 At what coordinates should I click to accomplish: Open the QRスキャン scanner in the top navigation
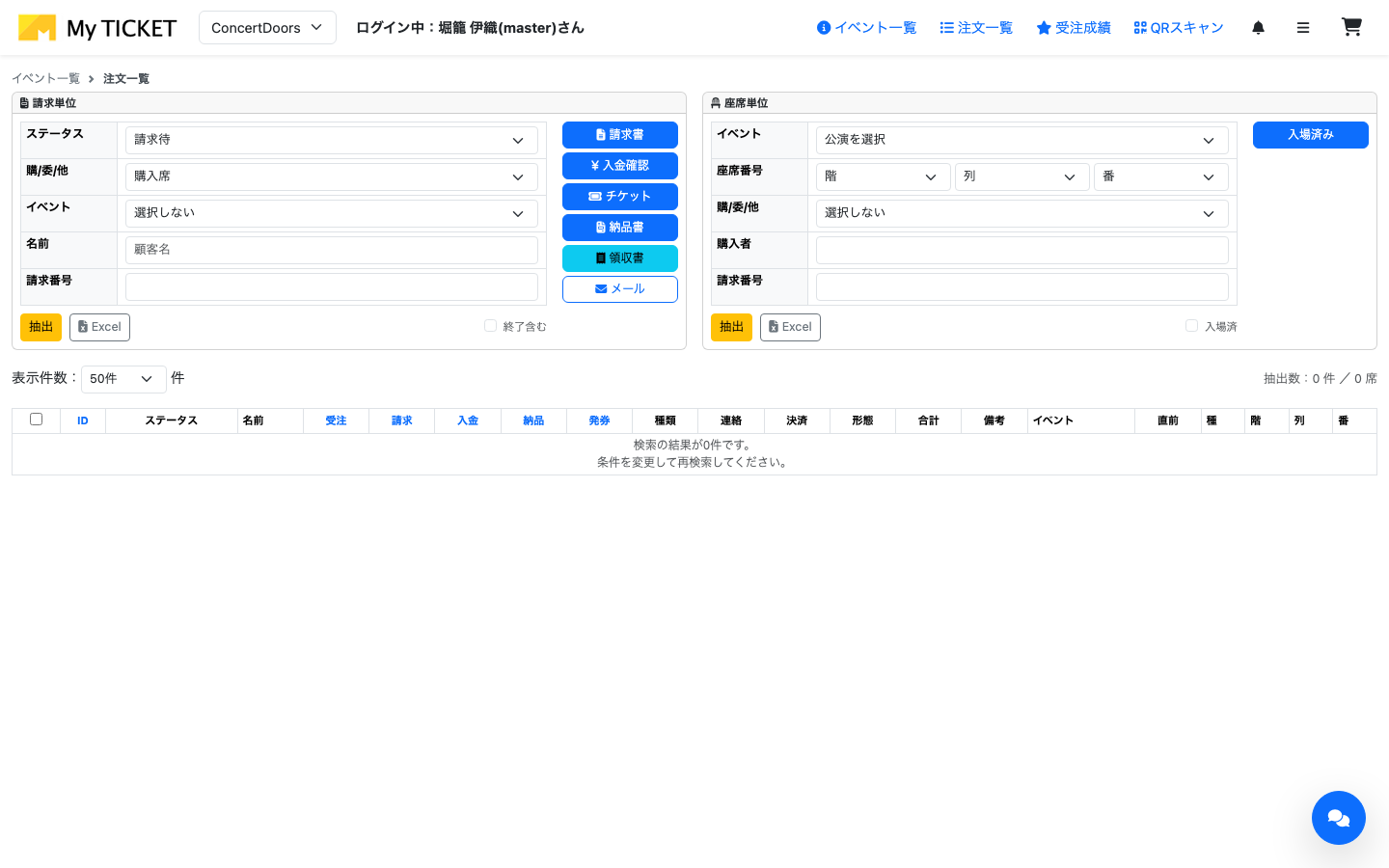click(x=1177, y=27)
